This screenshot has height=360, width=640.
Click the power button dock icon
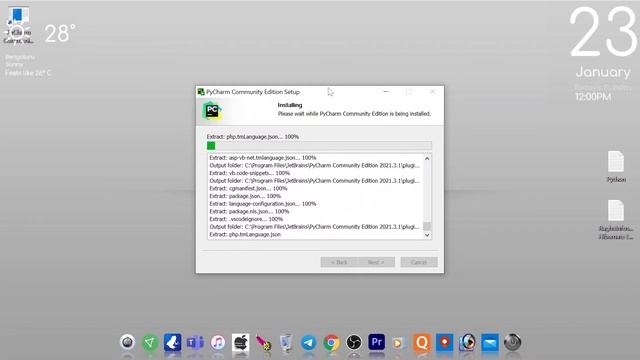click(512, 342)
